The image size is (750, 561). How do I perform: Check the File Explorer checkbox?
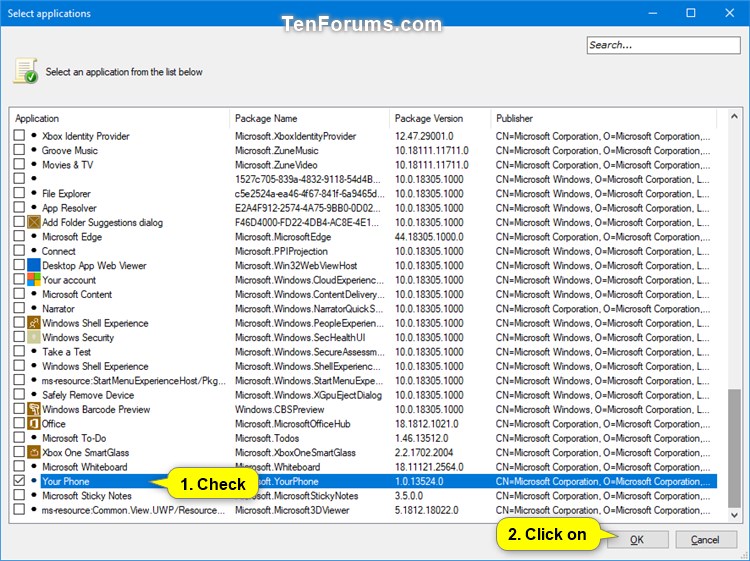coord(19,193)
